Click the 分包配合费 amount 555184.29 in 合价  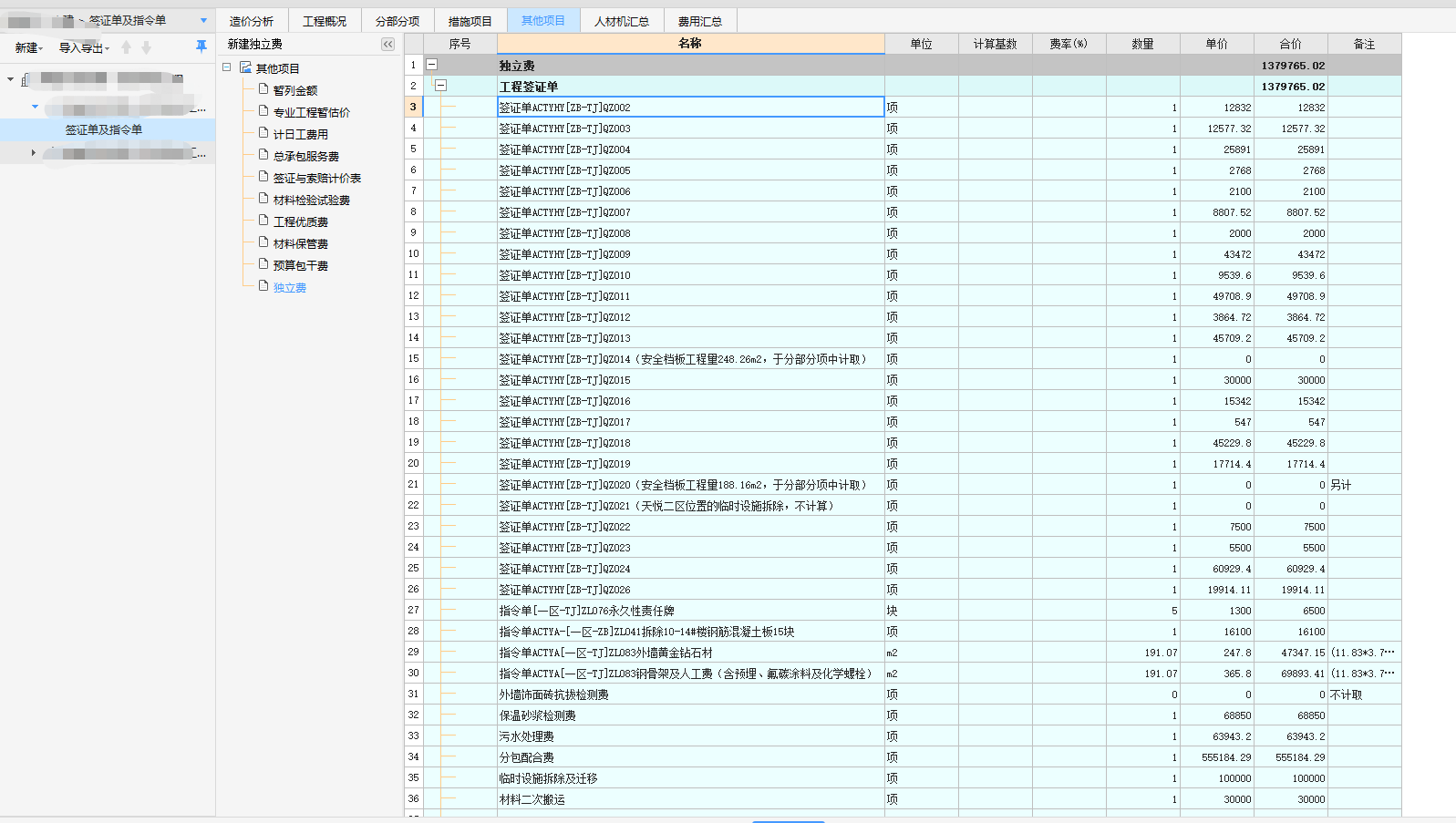click(1290, 756)
